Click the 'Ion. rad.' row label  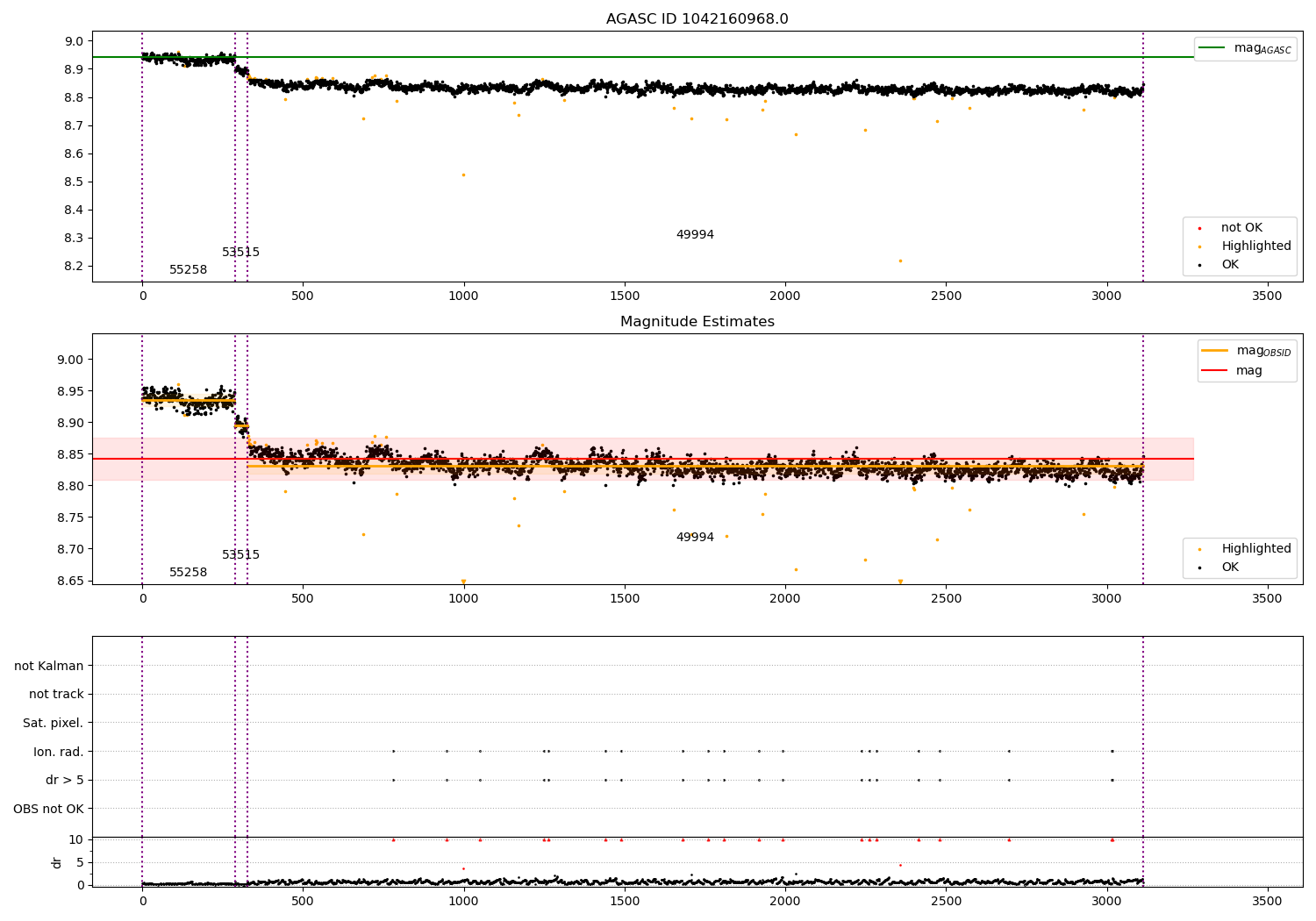click(59, 753)
